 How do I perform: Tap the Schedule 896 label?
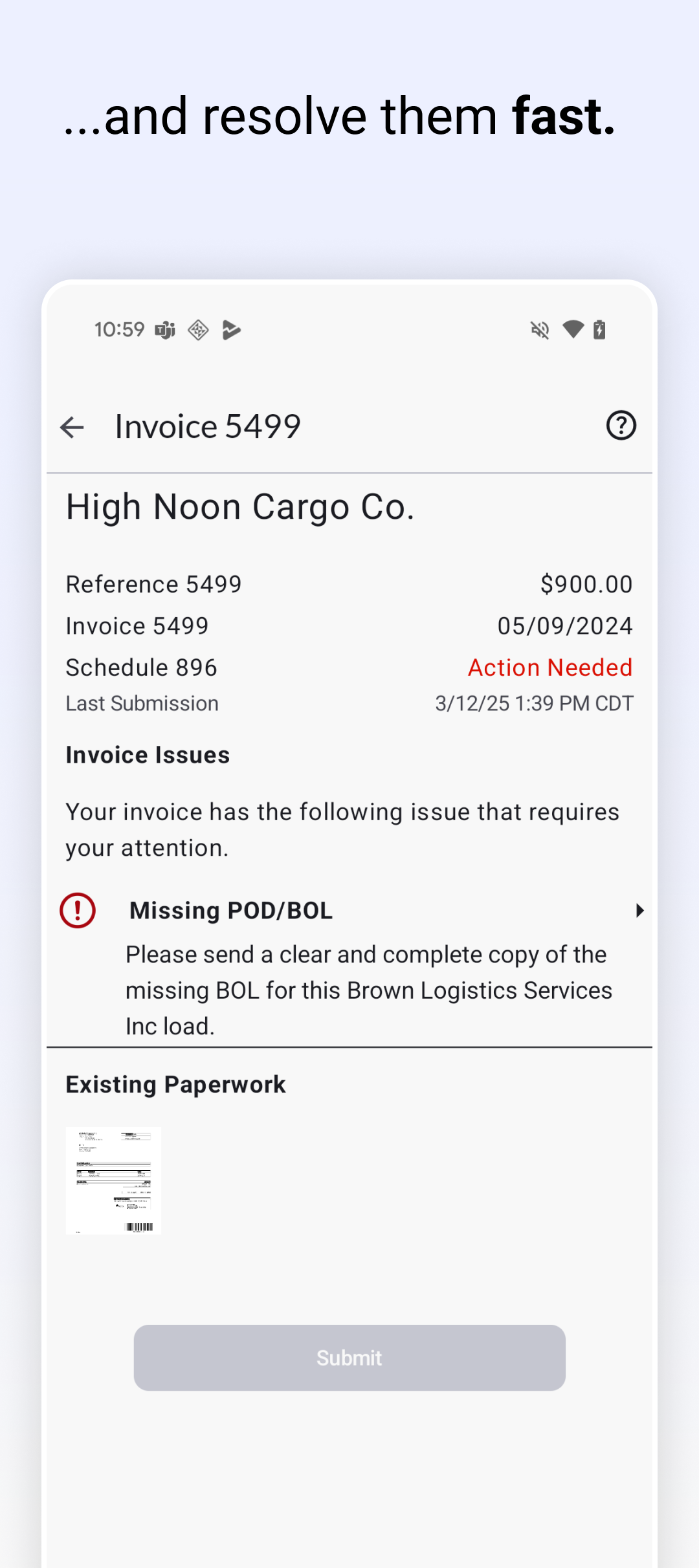pos(142,668)
